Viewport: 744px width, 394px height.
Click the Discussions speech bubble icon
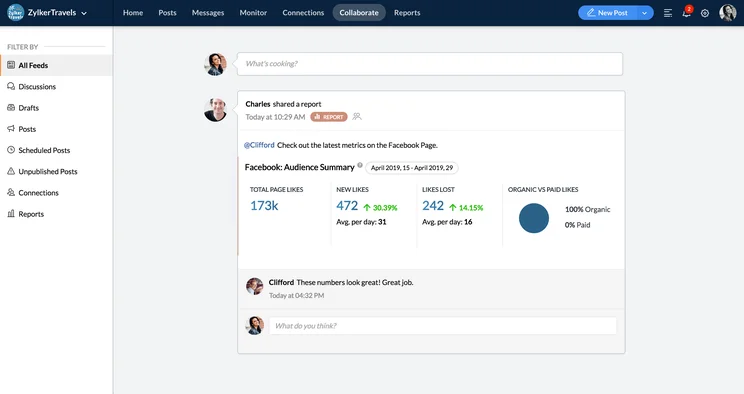tap(11, 86)
